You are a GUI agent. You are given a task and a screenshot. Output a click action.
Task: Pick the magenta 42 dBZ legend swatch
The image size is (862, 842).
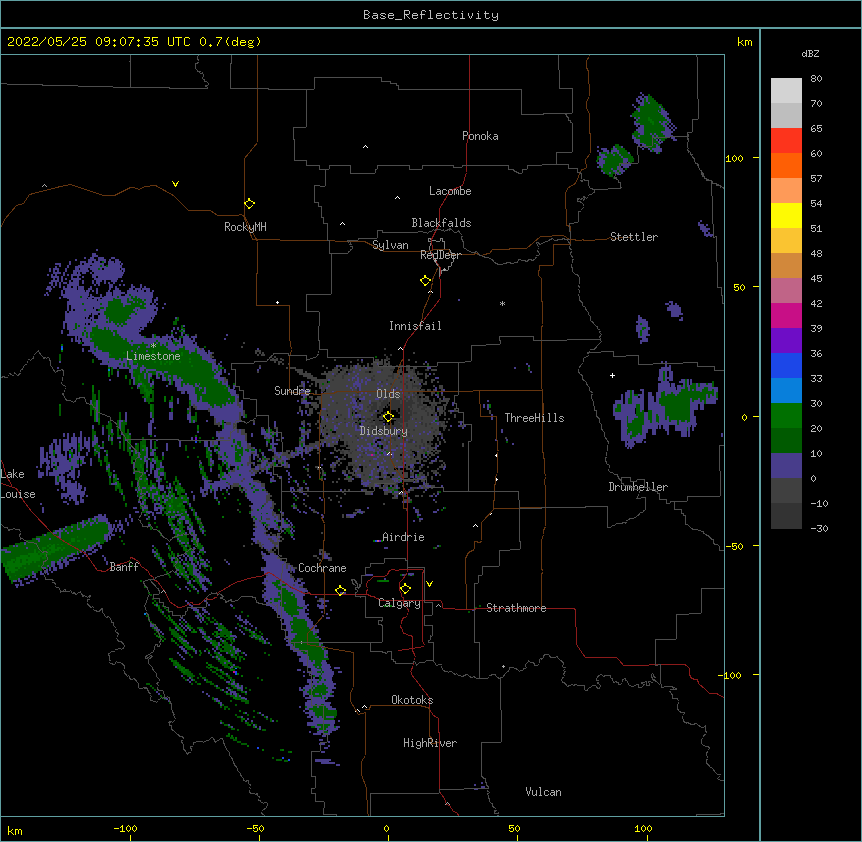pos(786,315)
